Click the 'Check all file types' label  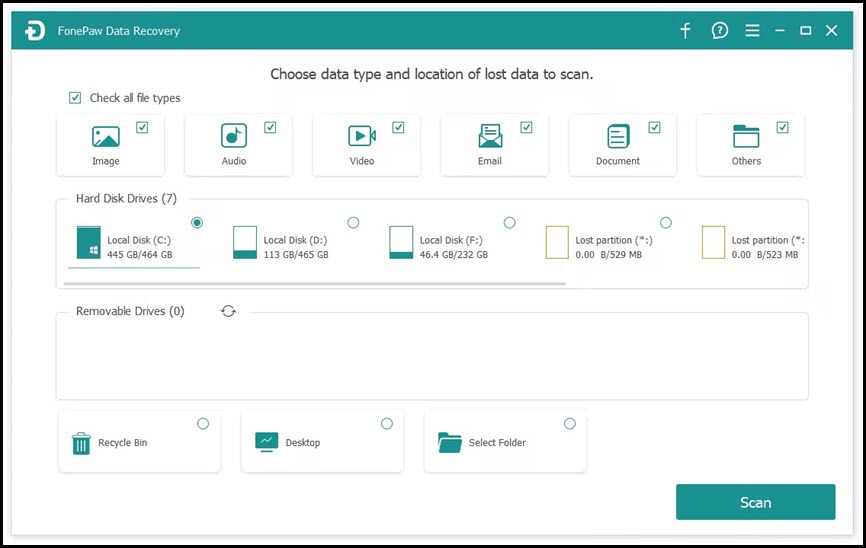coord(135,98)
